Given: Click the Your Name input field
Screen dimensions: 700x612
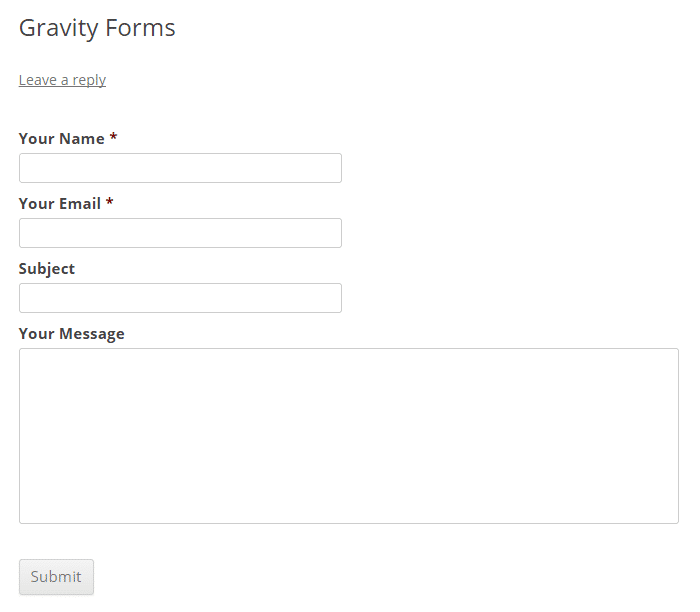Looking at the screenshot, I should (180, 168).
